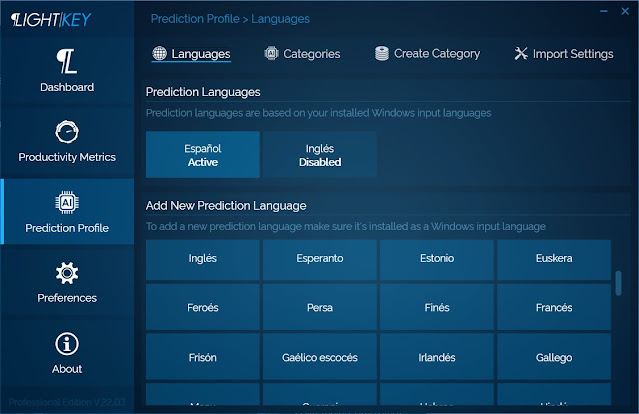Click the Prediction Profile sidebar label

67,228
